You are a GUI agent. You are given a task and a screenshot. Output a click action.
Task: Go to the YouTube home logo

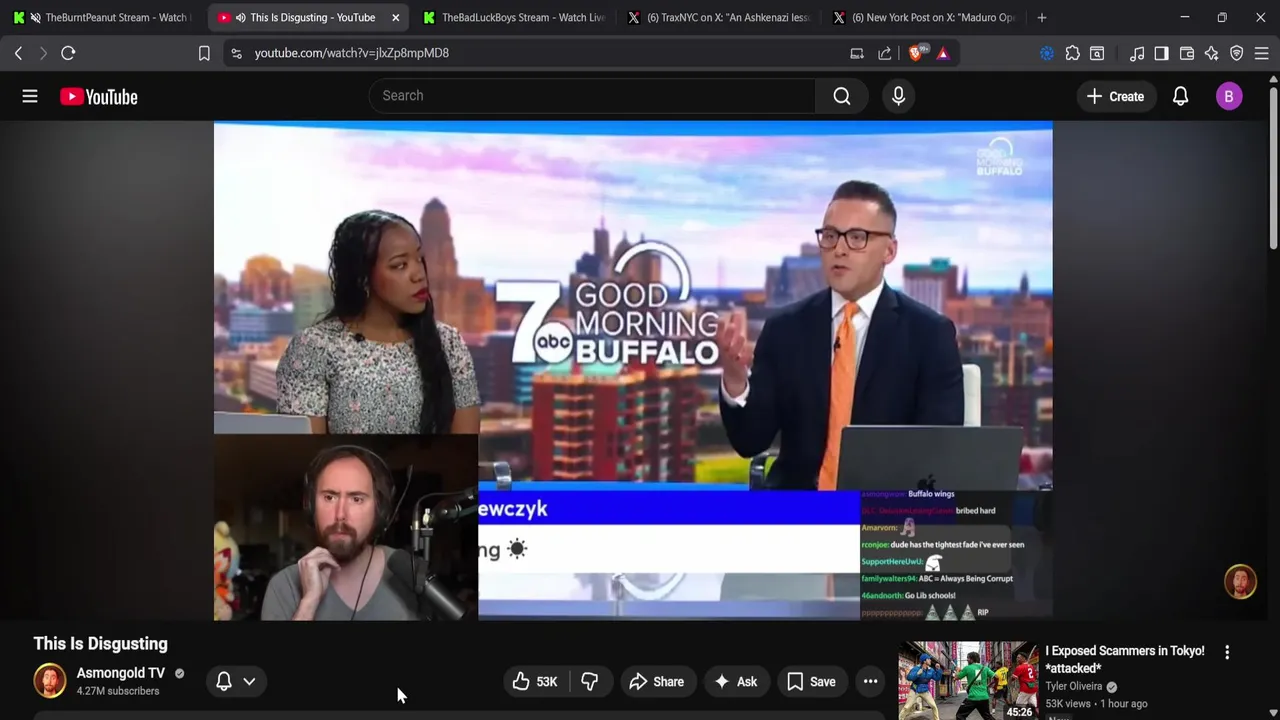coord(99,97)
